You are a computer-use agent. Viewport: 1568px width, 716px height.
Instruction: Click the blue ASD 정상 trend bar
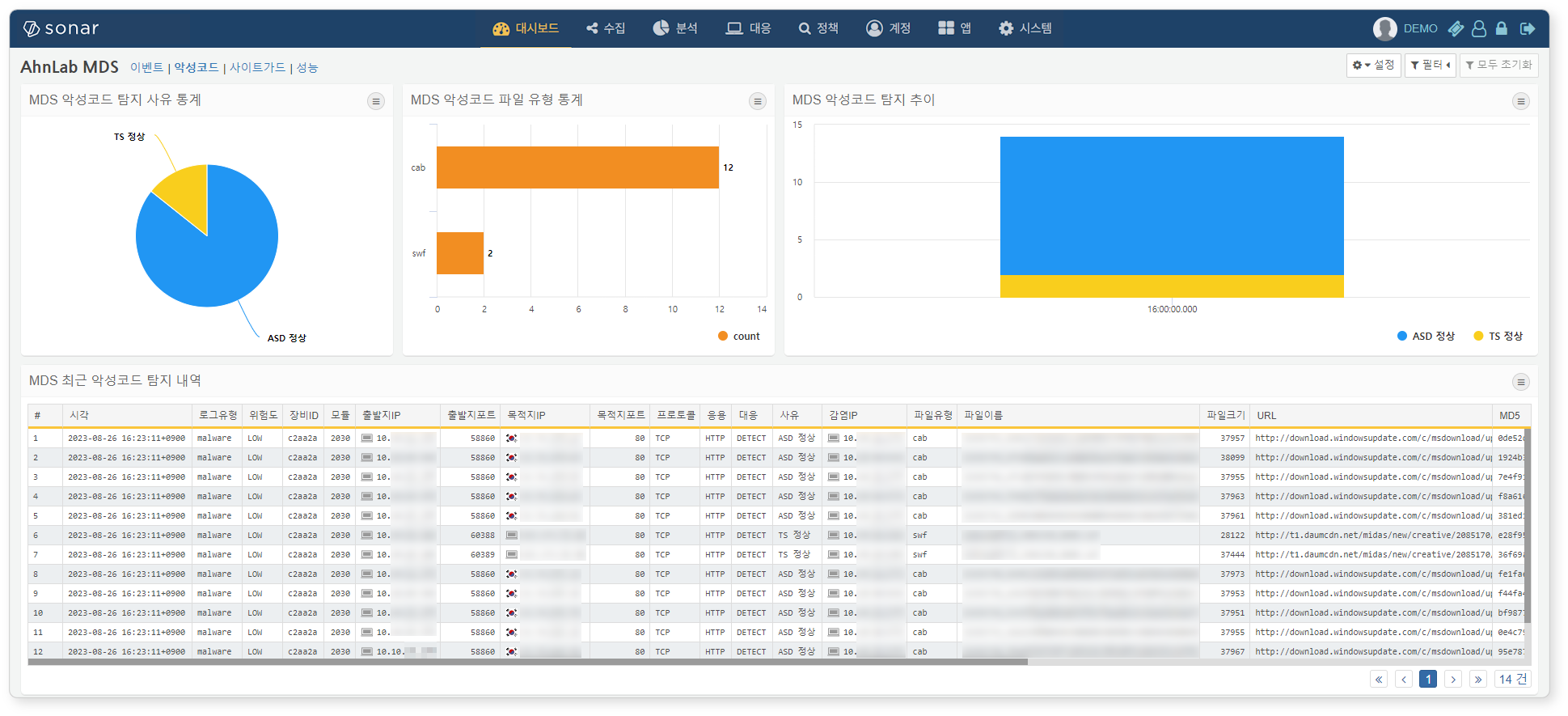pos(1172,205)
